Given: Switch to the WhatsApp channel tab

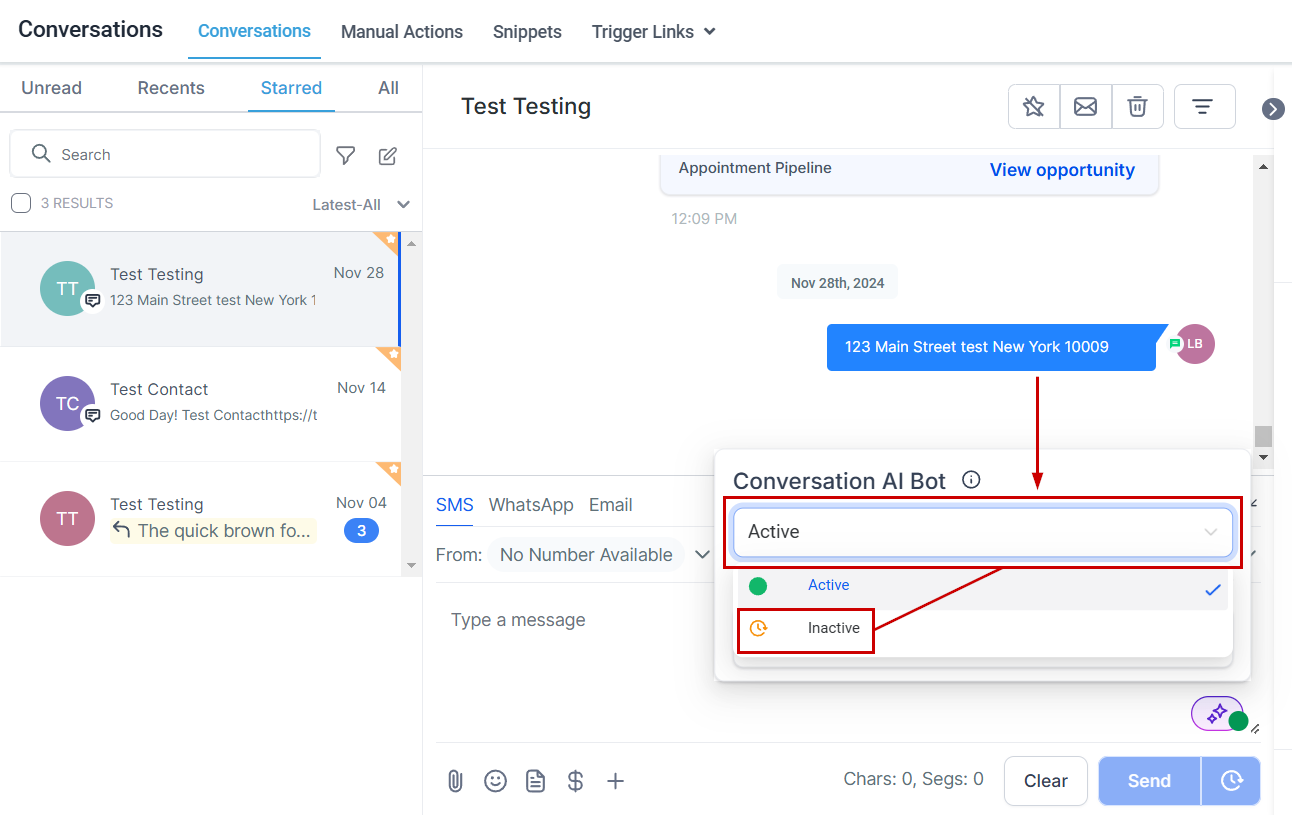Looking at the screenshot, I should coord(531,505).
